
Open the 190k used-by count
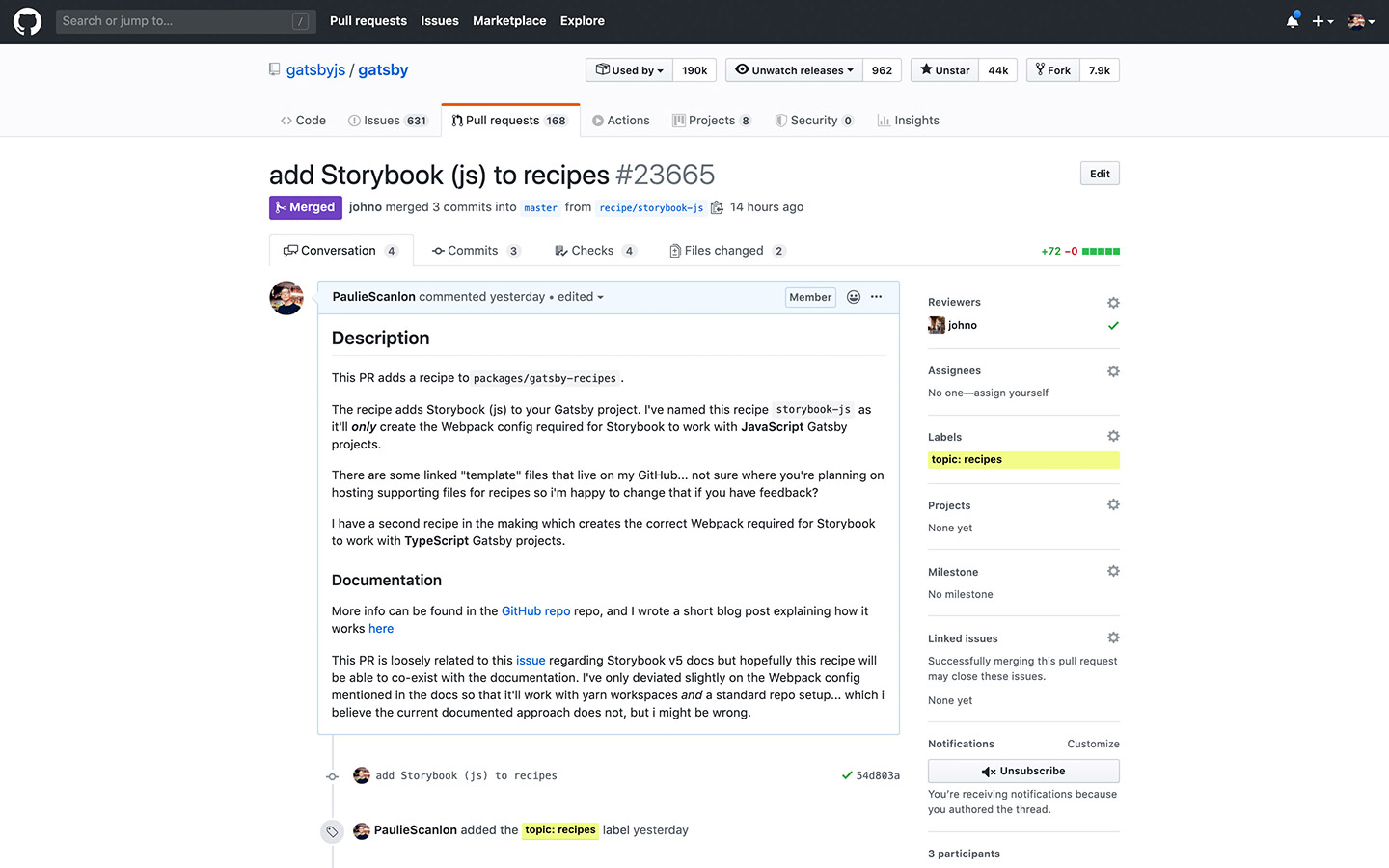694,70
